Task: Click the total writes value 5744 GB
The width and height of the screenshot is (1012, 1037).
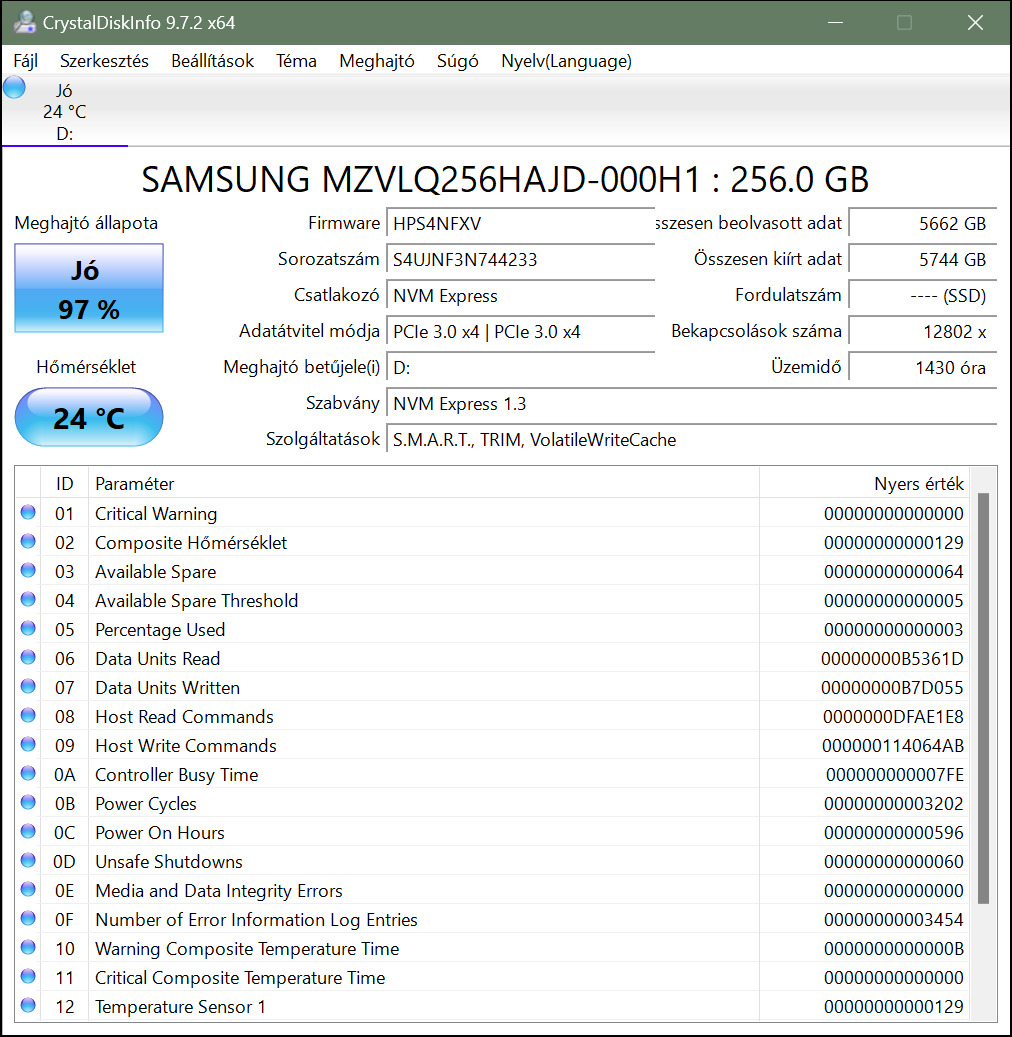Action: [923, 259]
